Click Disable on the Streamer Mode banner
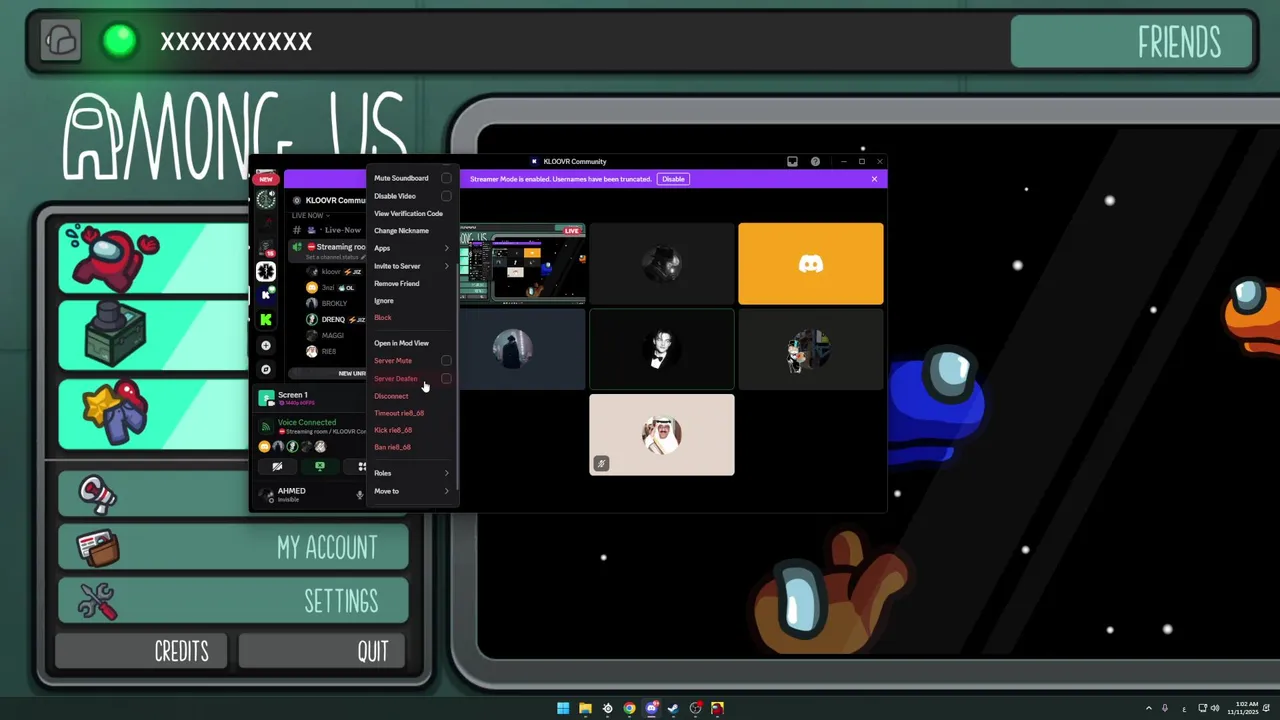 tap(673, 179)
